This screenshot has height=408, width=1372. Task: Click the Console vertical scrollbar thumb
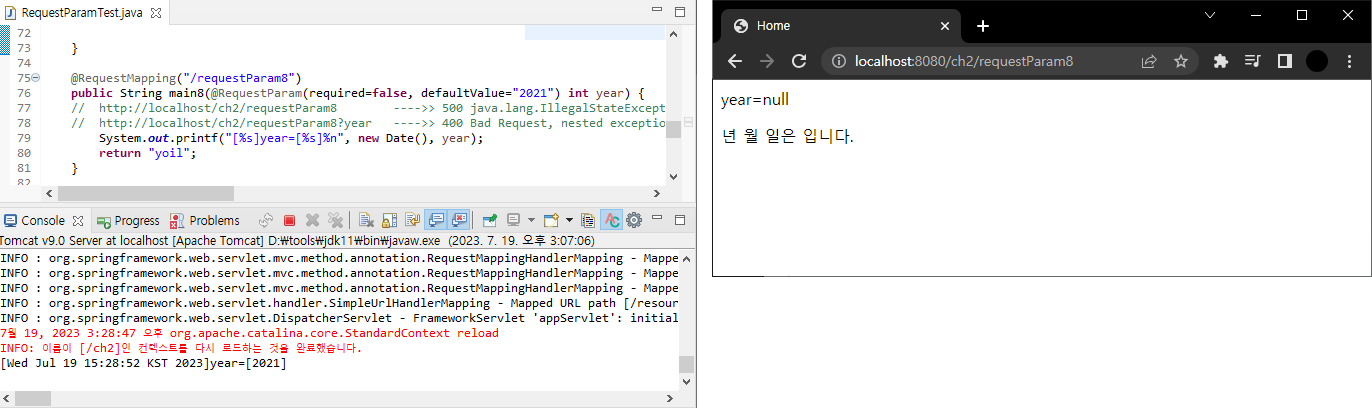[x=686, y=364]
